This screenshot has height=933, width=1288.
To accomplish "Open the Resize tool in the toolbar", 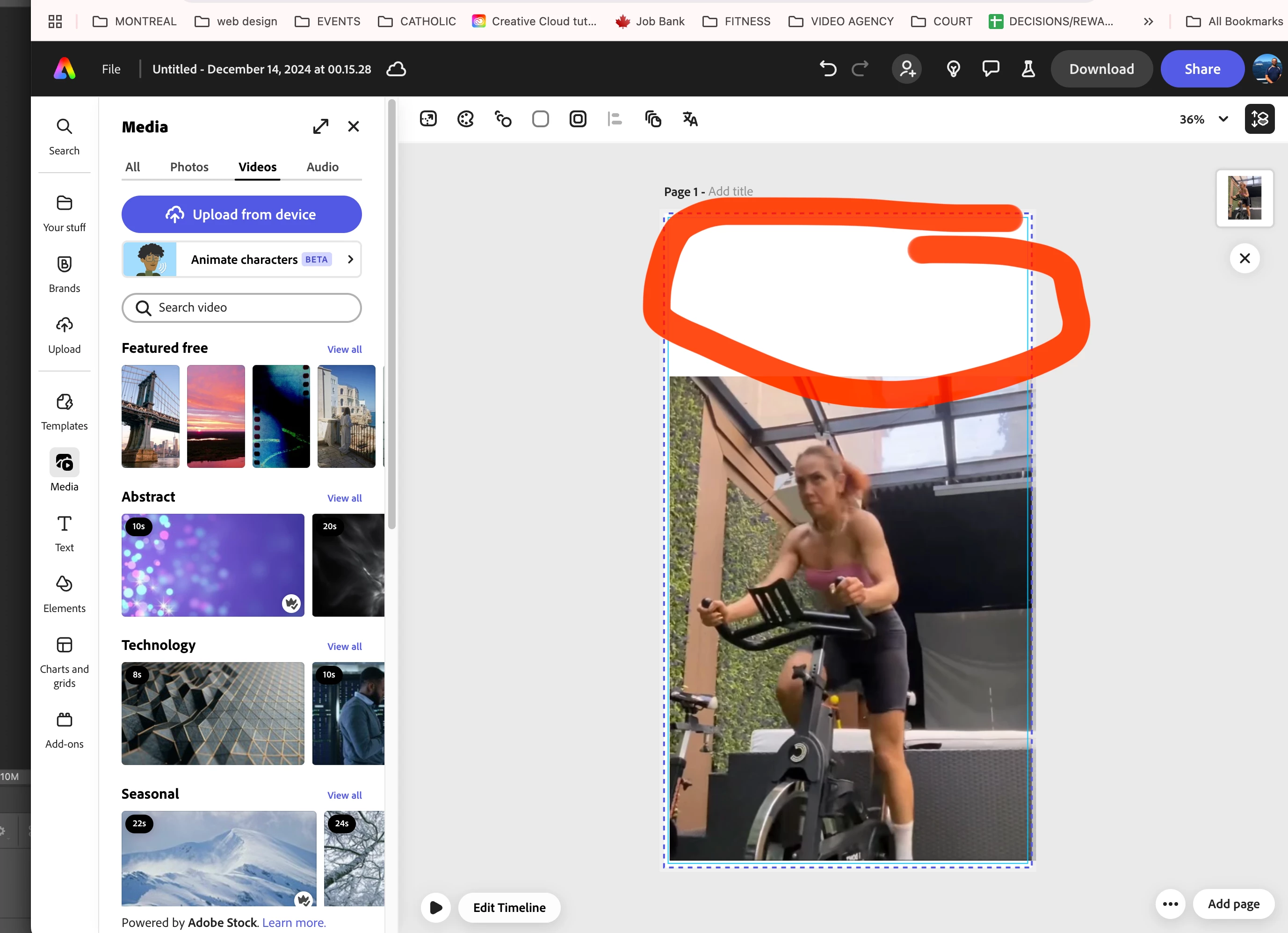I will [428, 119].
